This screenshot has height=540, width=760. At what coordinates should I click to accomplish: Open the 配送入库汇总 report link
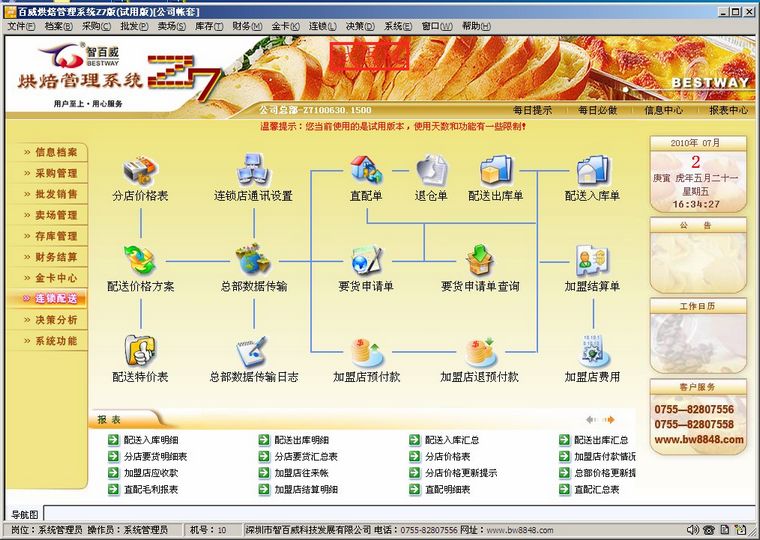coord(452,440)
